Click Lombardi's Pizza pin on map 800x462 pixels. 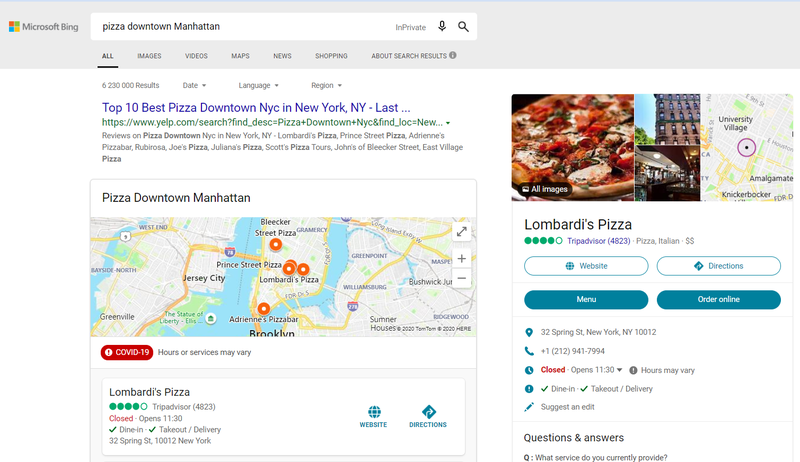303,269
